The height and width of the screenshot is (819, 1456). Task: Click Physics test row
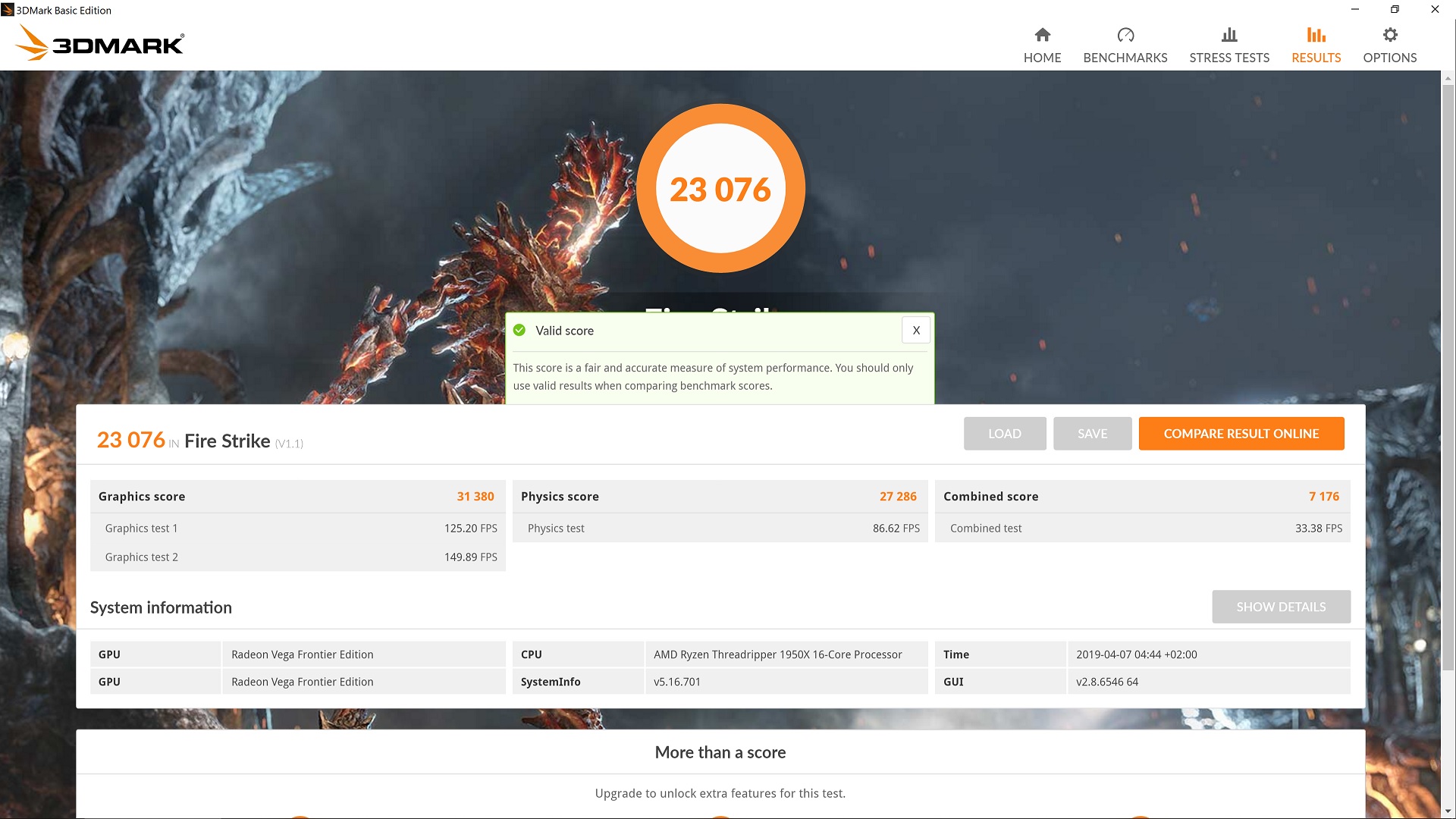pos(720,528)
